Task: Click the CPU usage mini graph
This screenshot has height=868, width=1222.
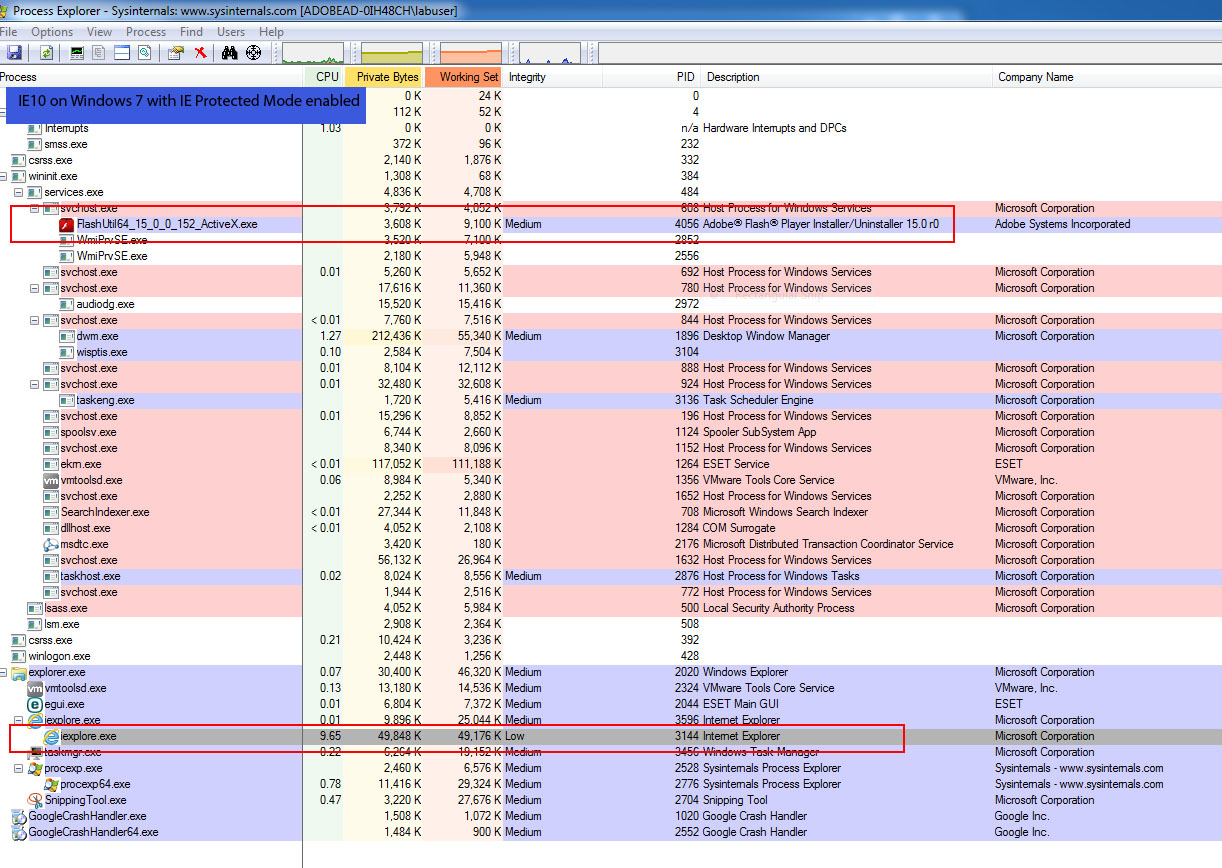Action: coord(313,53)
